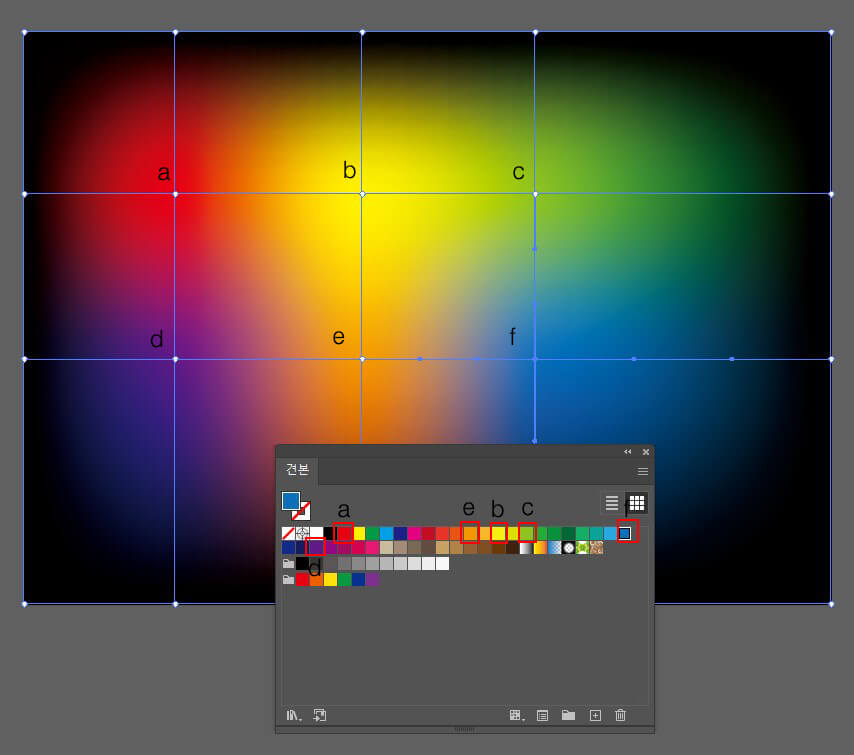
Task: Select the black swatch in top row
Action: click(328, 533)
